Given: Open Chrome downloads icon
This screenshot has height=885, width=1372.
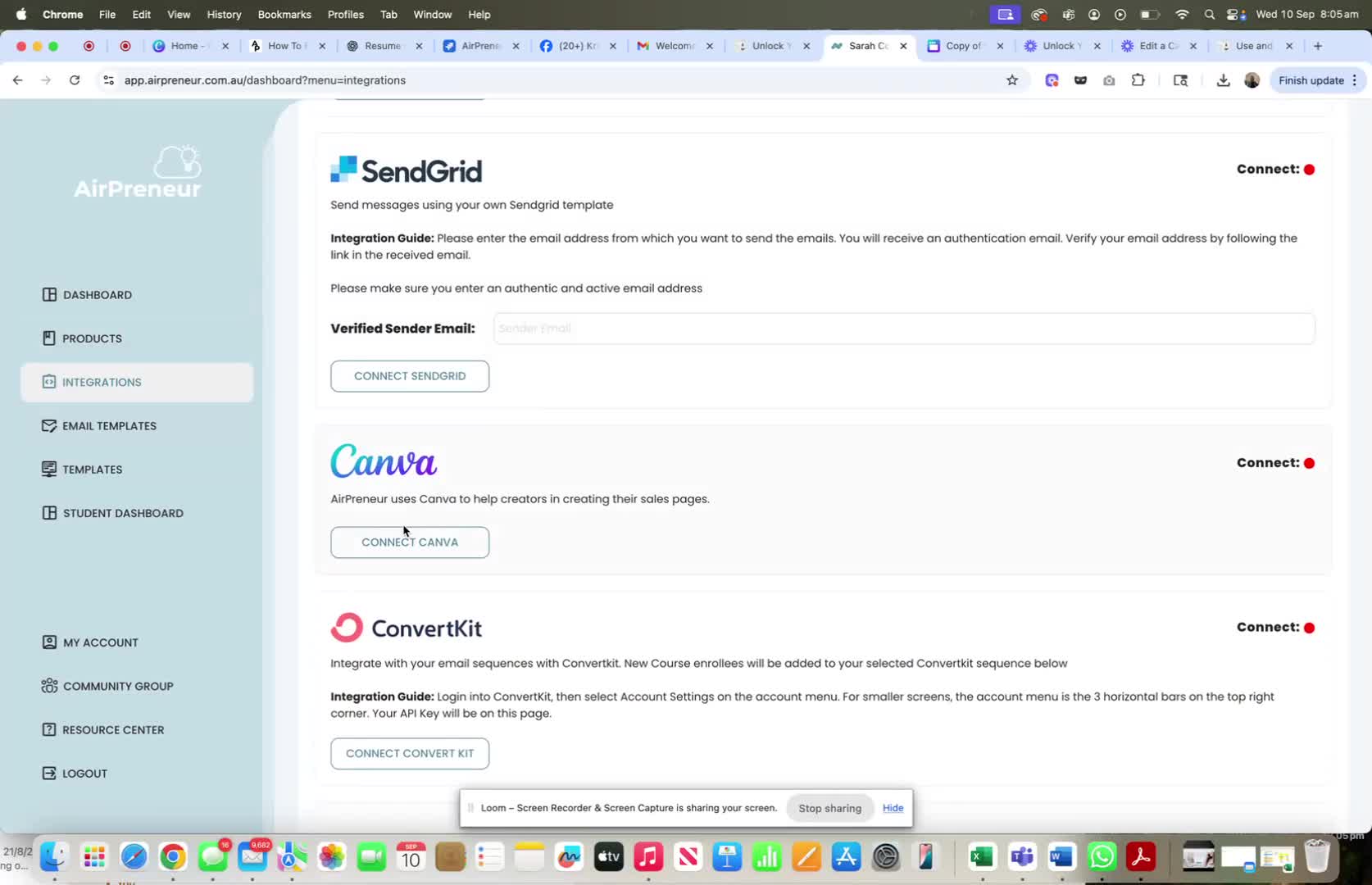Looking at the screenshot, I should coord(1223,80).
